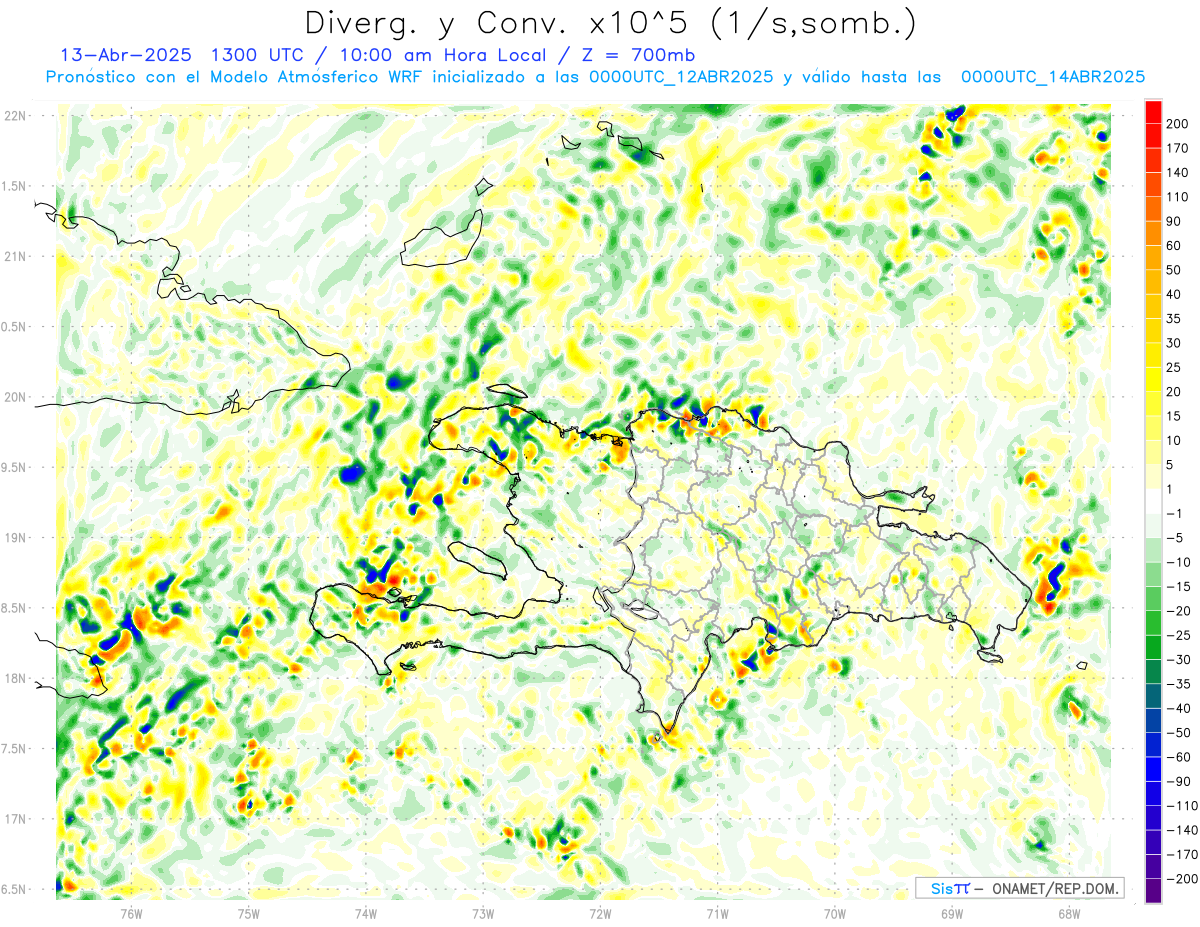
Task: Click the '21N' latitude label
Action: 15,256
